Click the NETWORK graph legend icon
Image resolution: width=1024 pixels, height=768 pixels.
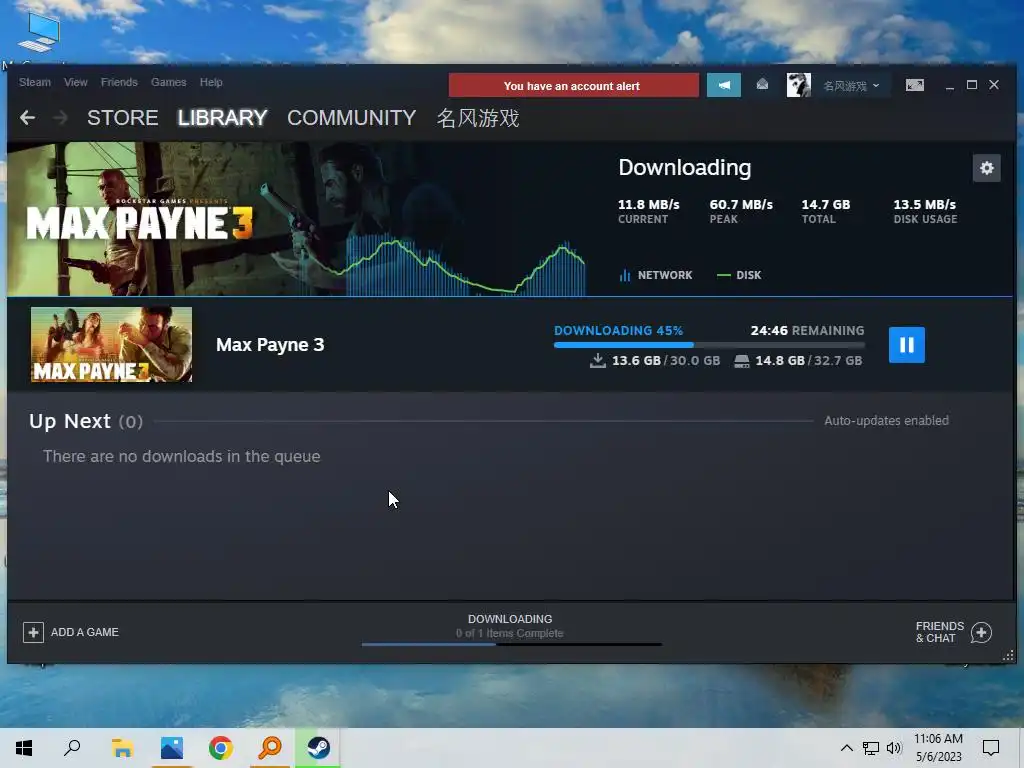pos(625,275)
